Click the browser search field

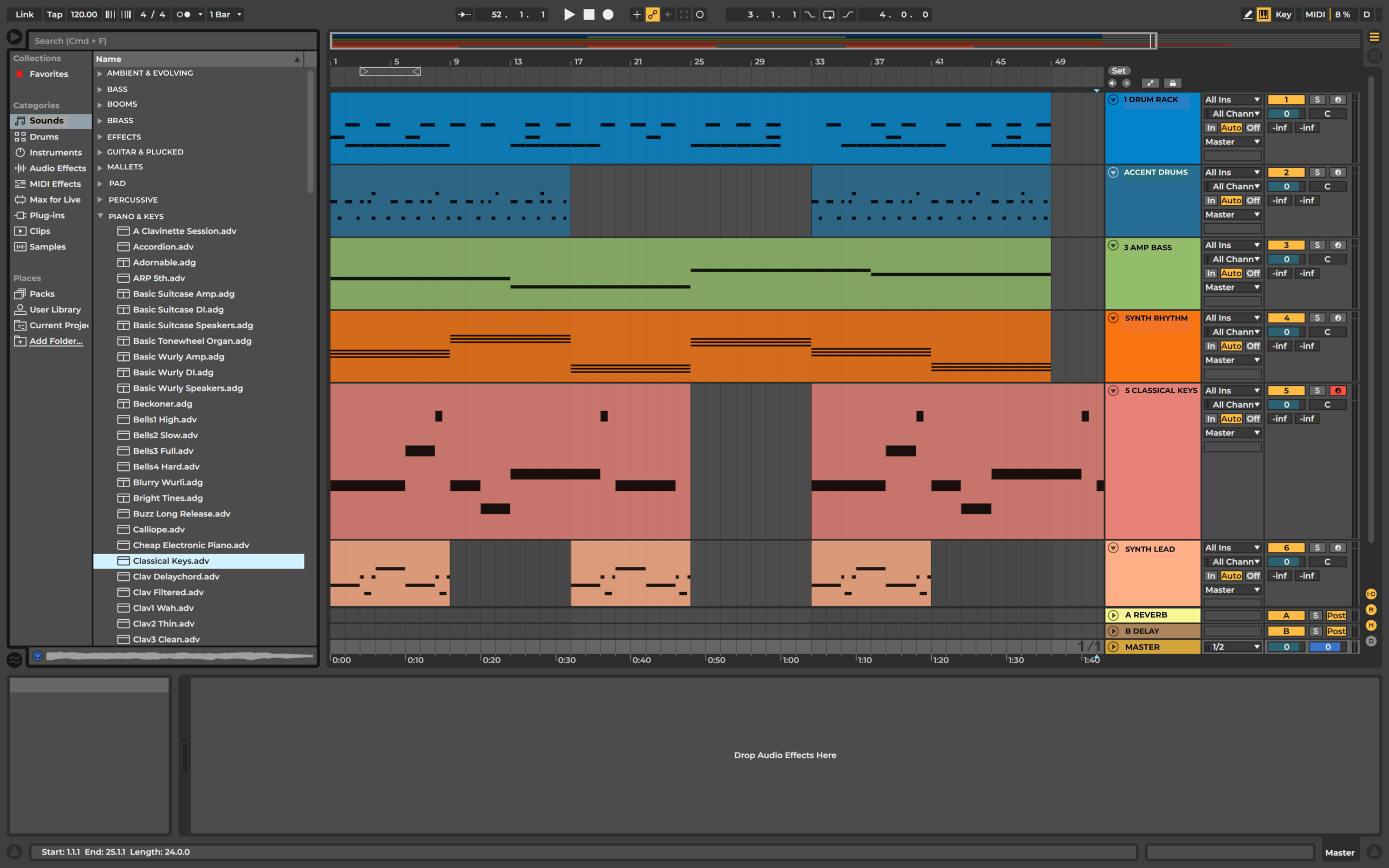tap(173, 41)
